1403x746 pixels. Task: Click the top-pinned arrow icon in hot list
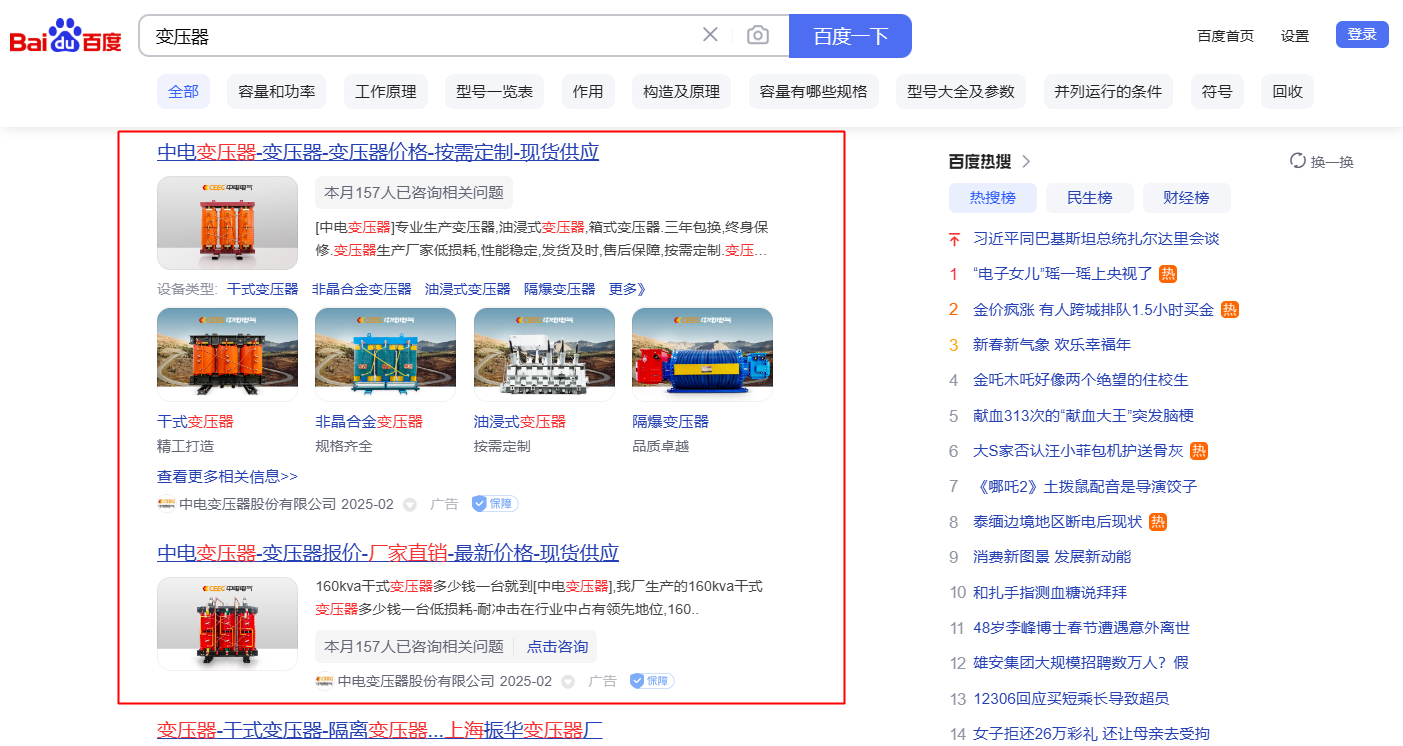[x=954, y=239]
